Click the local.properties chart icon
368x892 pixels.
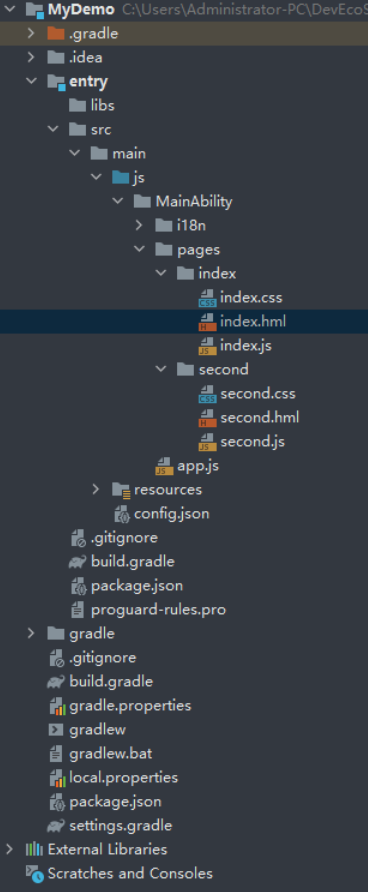pos(56,778)
